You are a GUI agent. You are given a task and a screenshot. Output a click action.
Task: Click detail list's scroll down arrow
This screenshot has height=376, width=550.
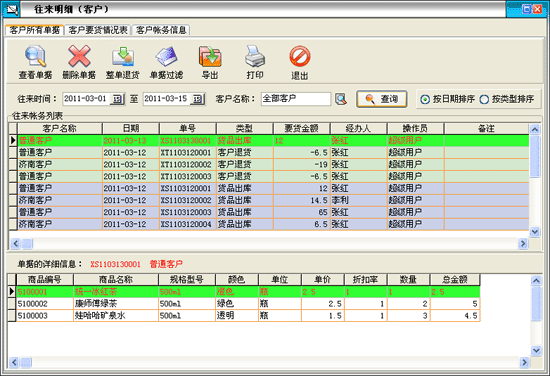[x=536, y=350]
